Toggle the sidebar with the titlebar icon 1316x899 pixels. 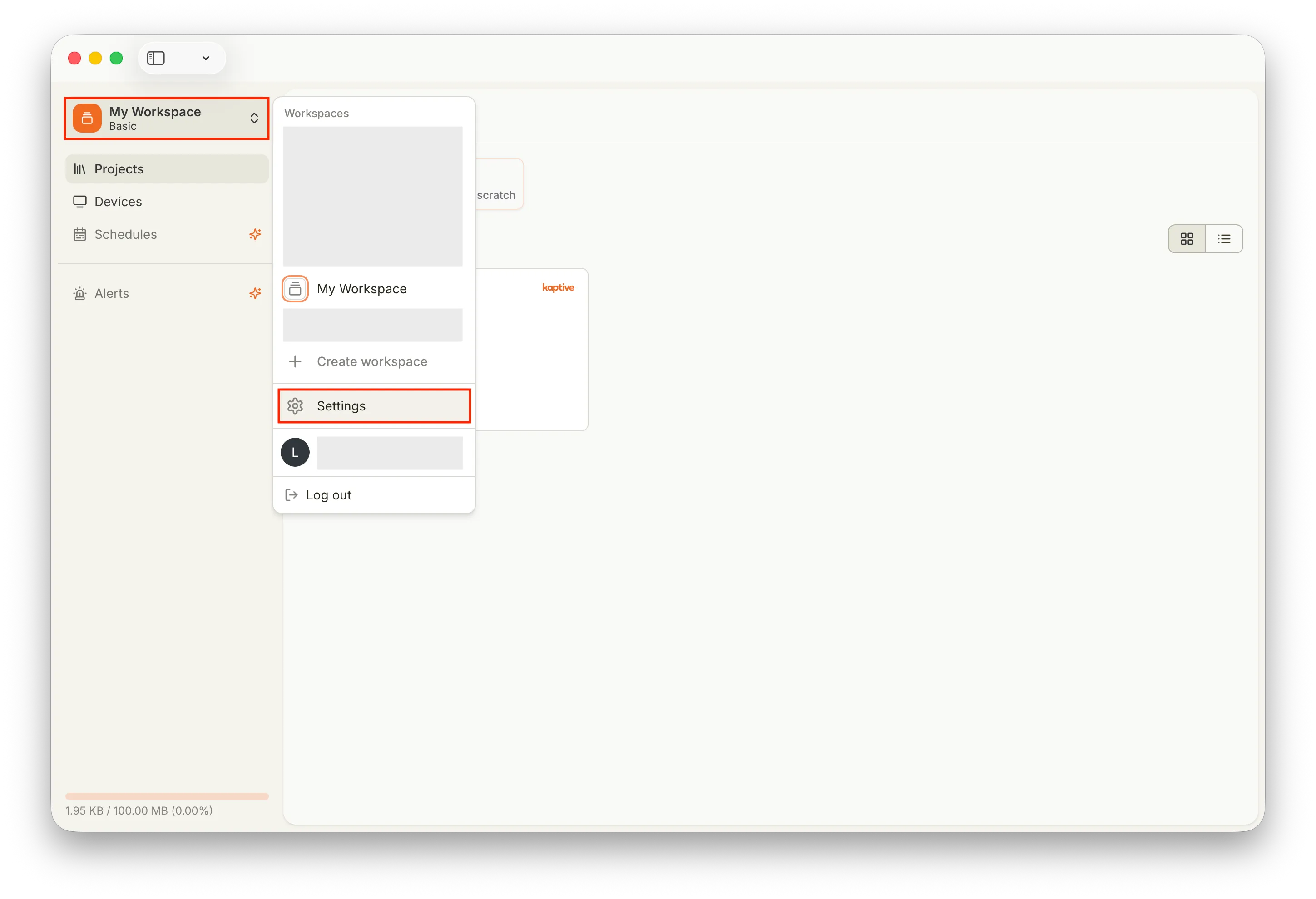pyautogui.click(x=156, y=58)
